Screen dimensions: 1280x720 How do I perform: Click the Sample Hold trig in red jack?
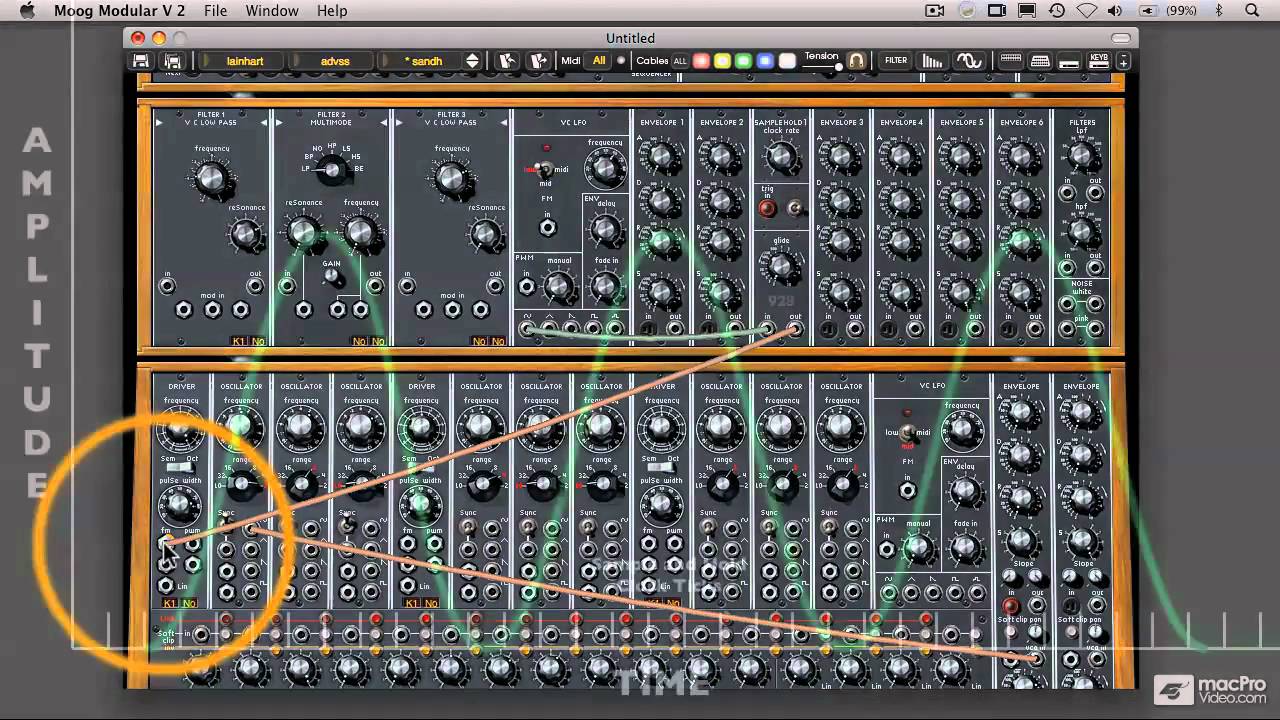click(768, 209)
